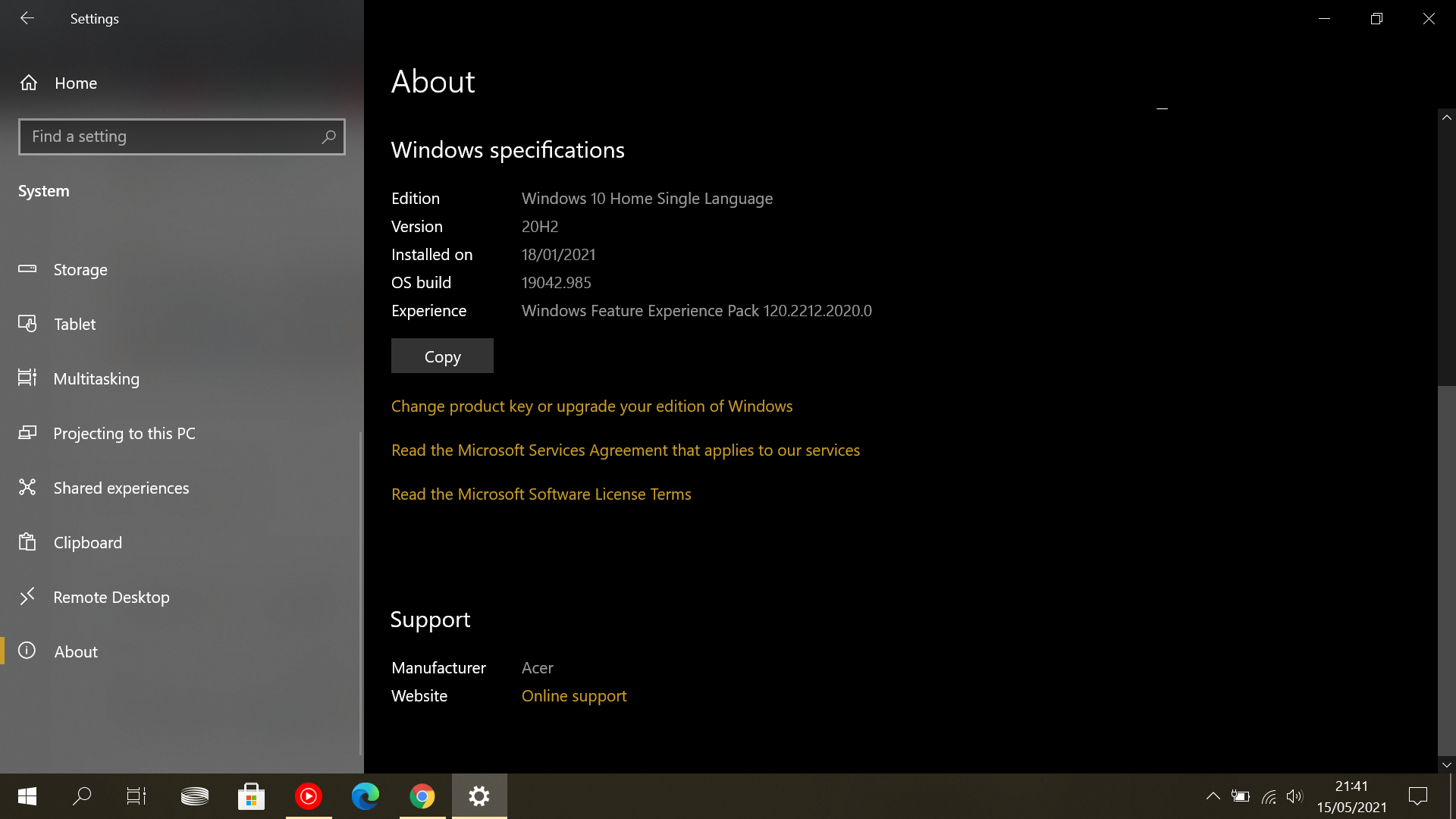Open Clipboard settings
1456x819 pixels.
click(x=87, y=543)
